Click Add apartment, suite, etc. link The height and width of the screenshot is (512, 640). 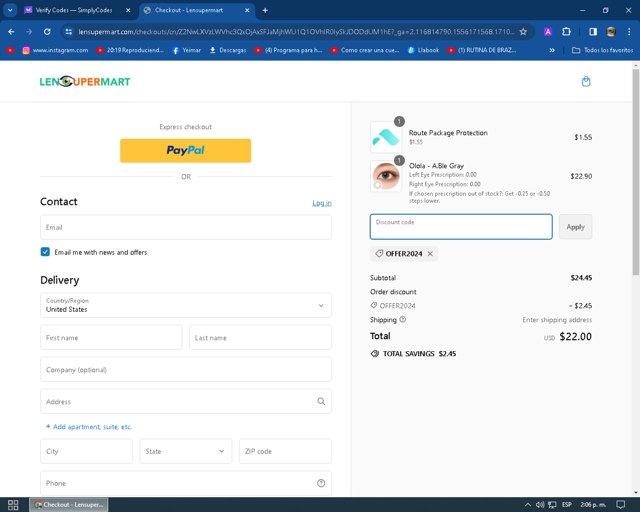(x=89, y=427)
